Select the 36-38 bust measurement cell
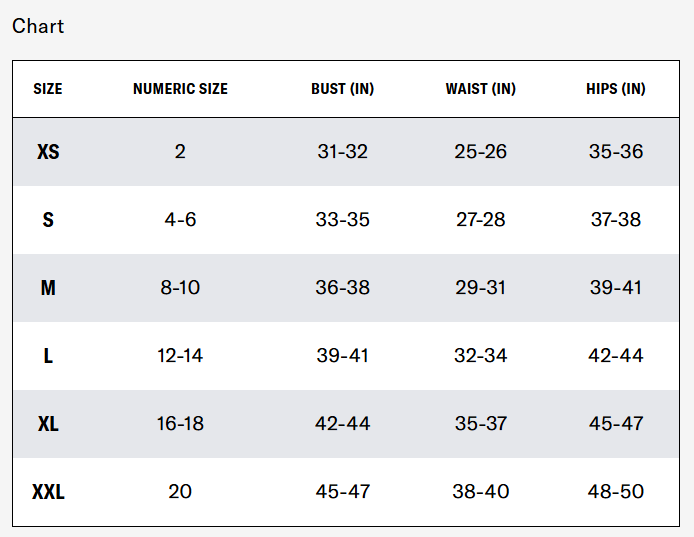 click(342, 288)
